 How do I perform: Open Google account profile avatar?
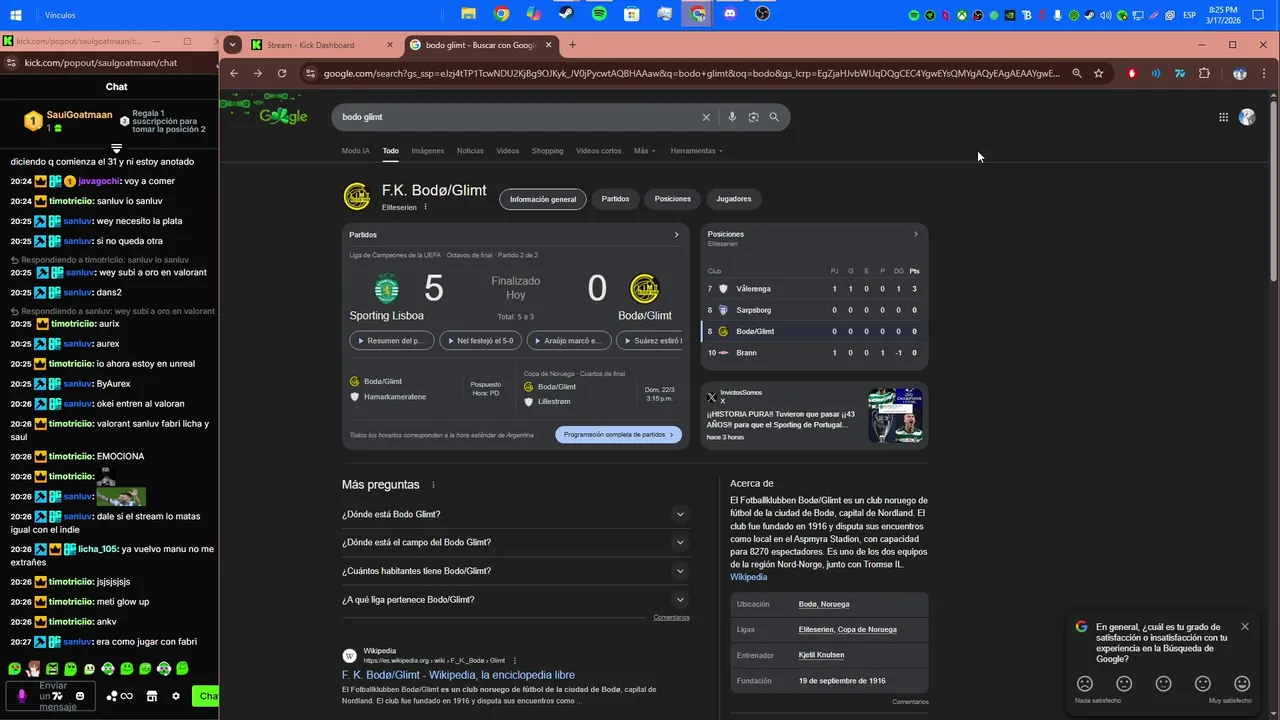click(1247, 117)
